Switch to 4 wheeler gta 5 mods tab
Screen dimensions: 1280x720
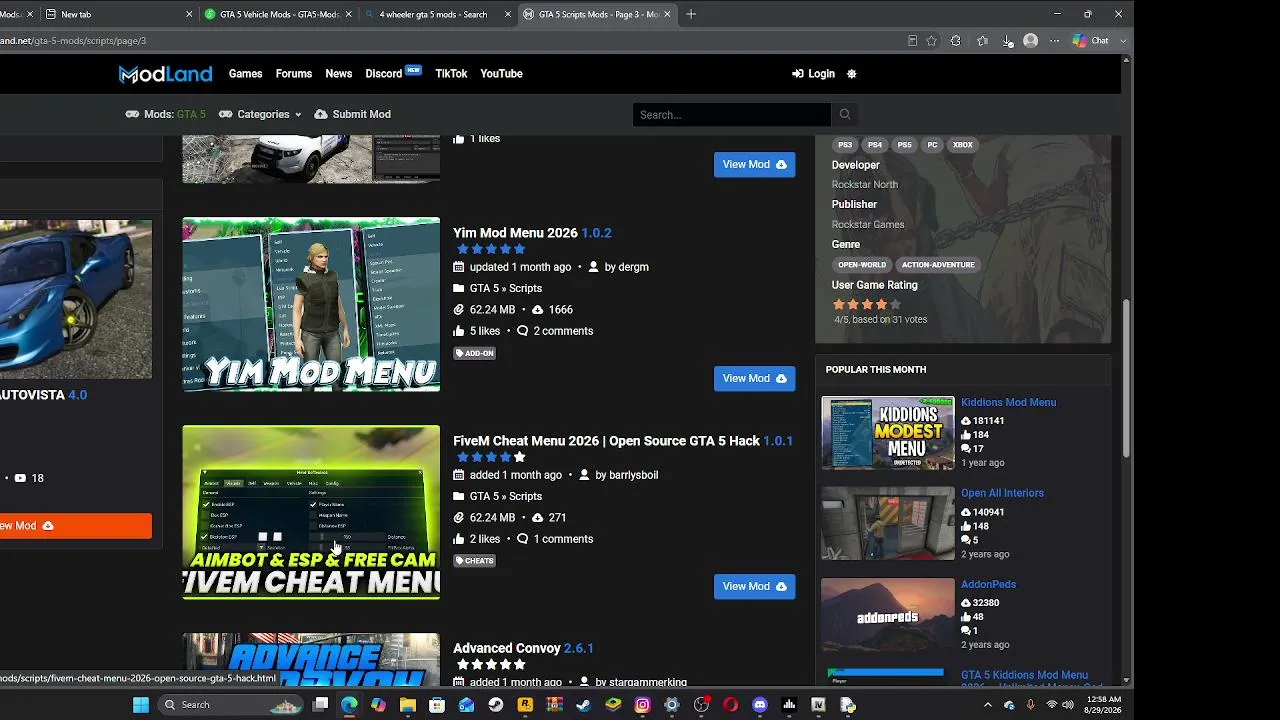coord(437,14)
